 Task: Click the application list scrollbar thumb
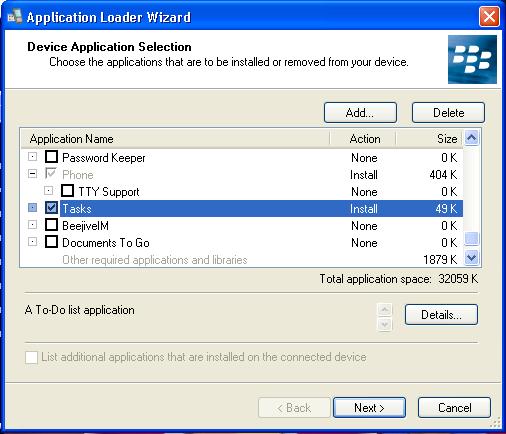click(472, 238)
